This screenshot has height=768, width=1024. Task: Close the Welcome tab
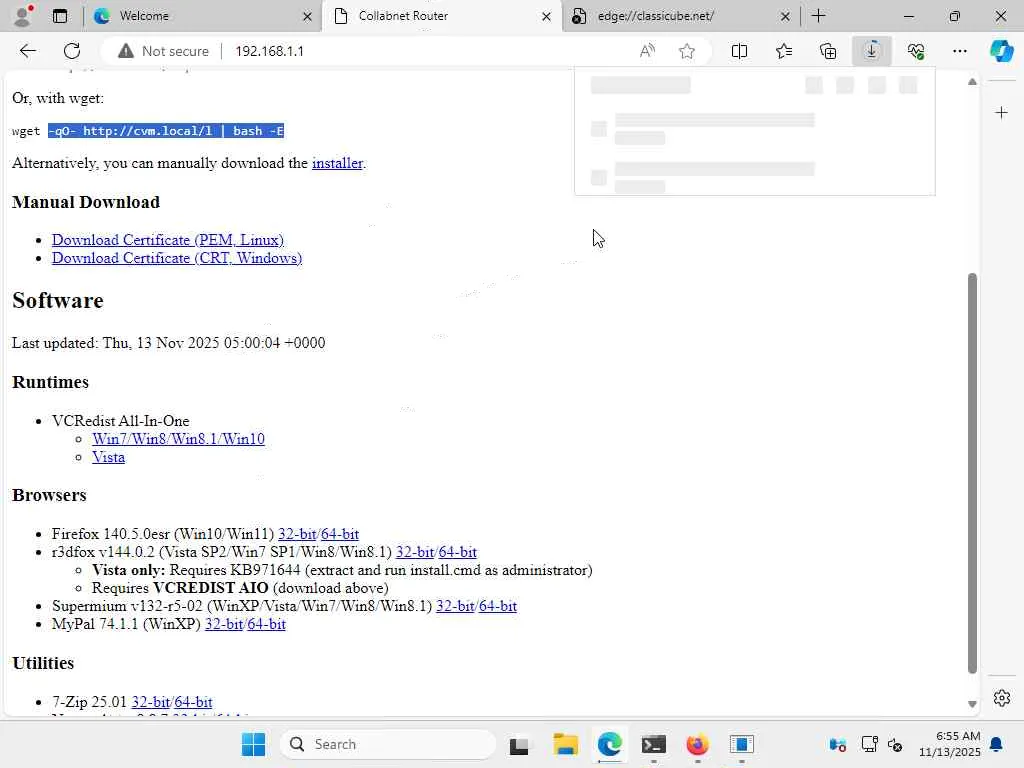point(307,16)
